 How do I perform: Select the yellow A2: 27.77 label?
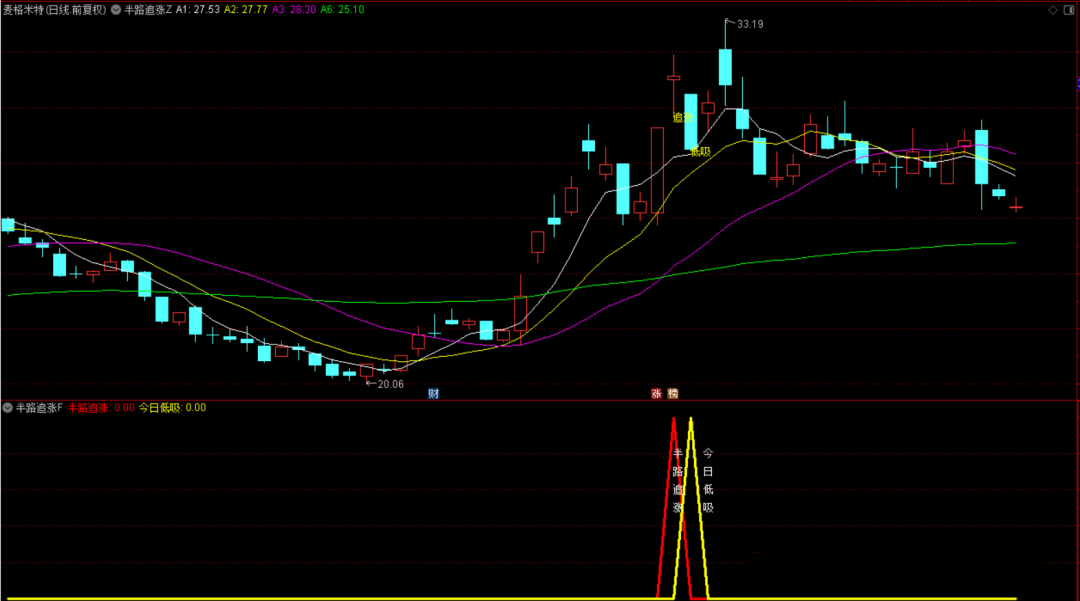pyautogui.click(x=246, y=9)
